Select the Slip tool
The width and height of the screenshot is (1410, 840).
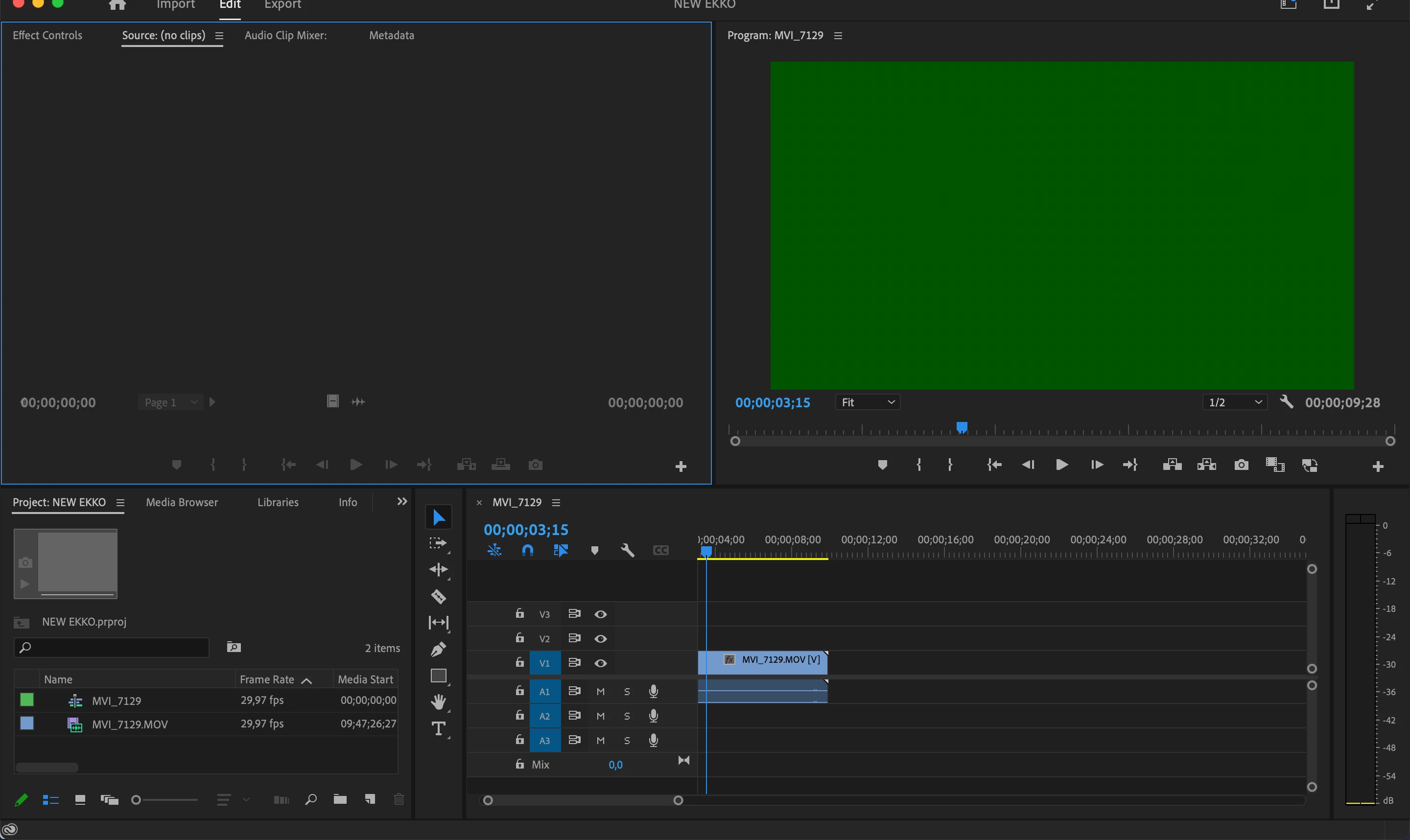439,623
